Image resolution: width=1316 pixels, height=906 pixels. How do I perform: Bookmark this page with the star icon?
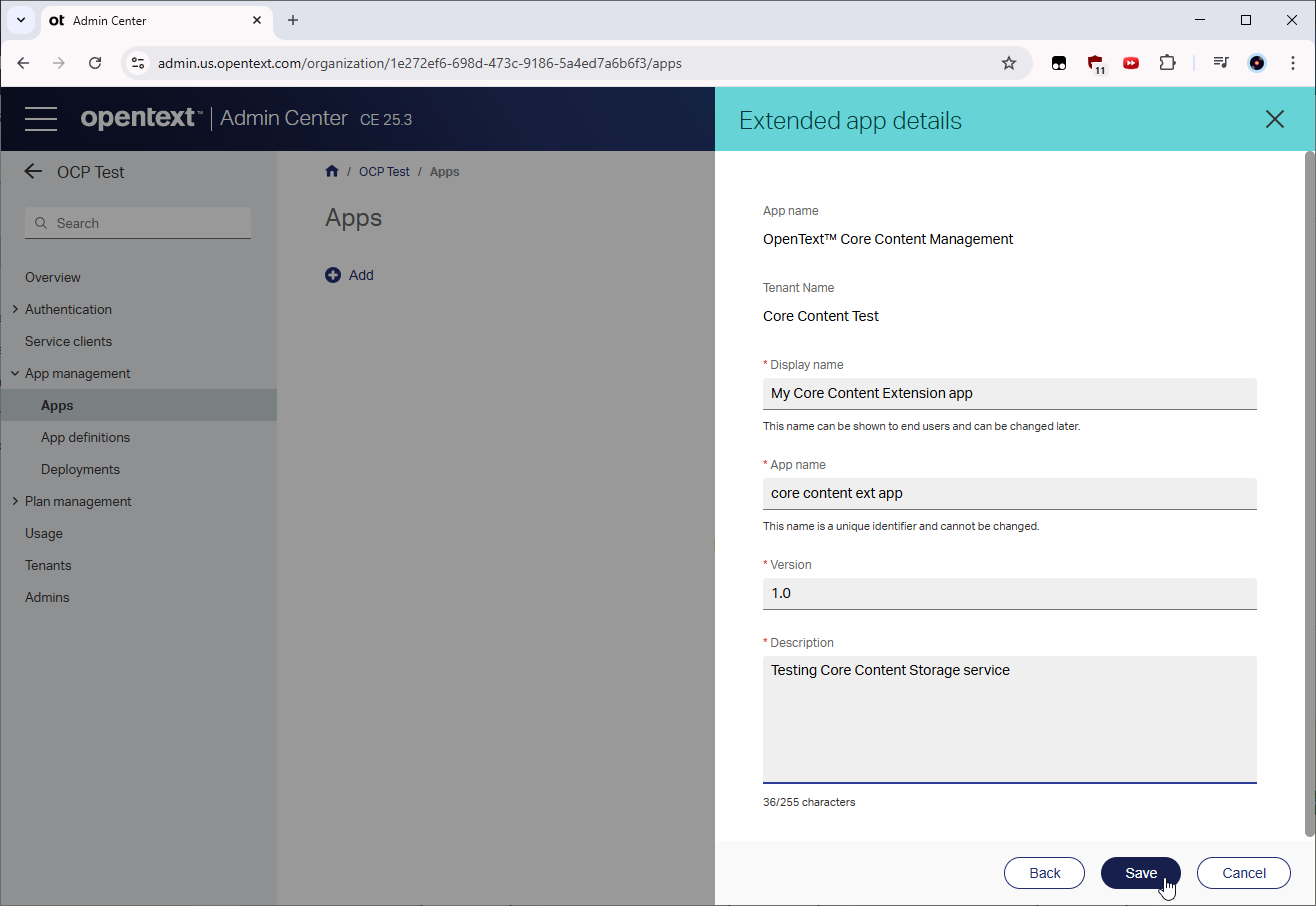point(1009,63)
